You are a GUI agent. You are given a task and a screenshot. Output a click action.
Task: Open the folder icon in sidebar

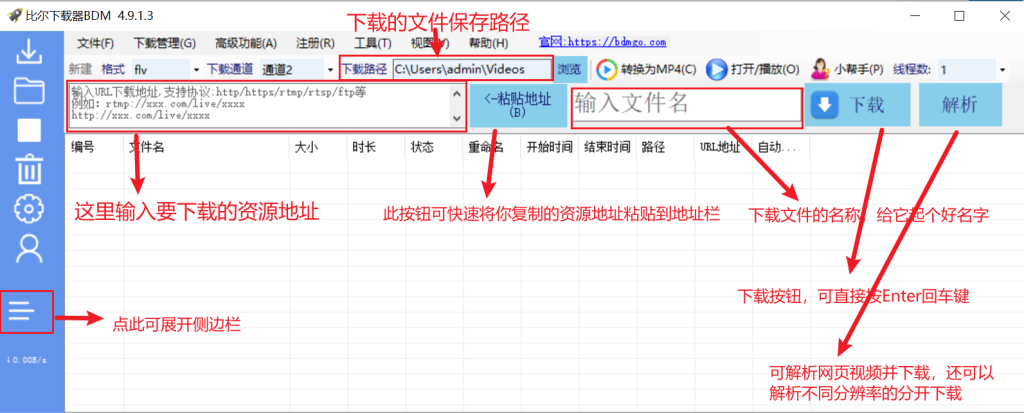point(29,91)
